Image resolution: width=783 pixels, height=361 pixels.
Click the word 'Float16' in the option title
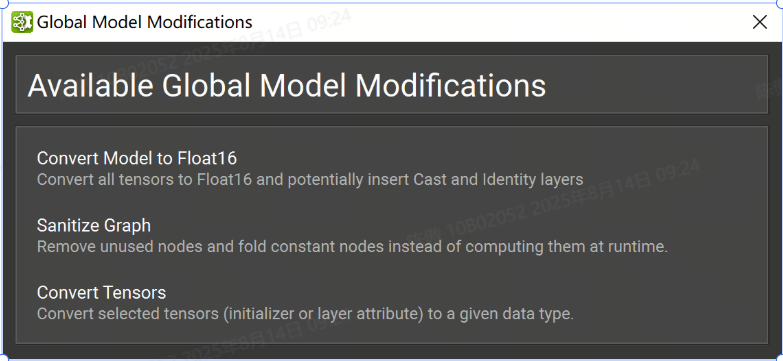[x=207, y=158]
